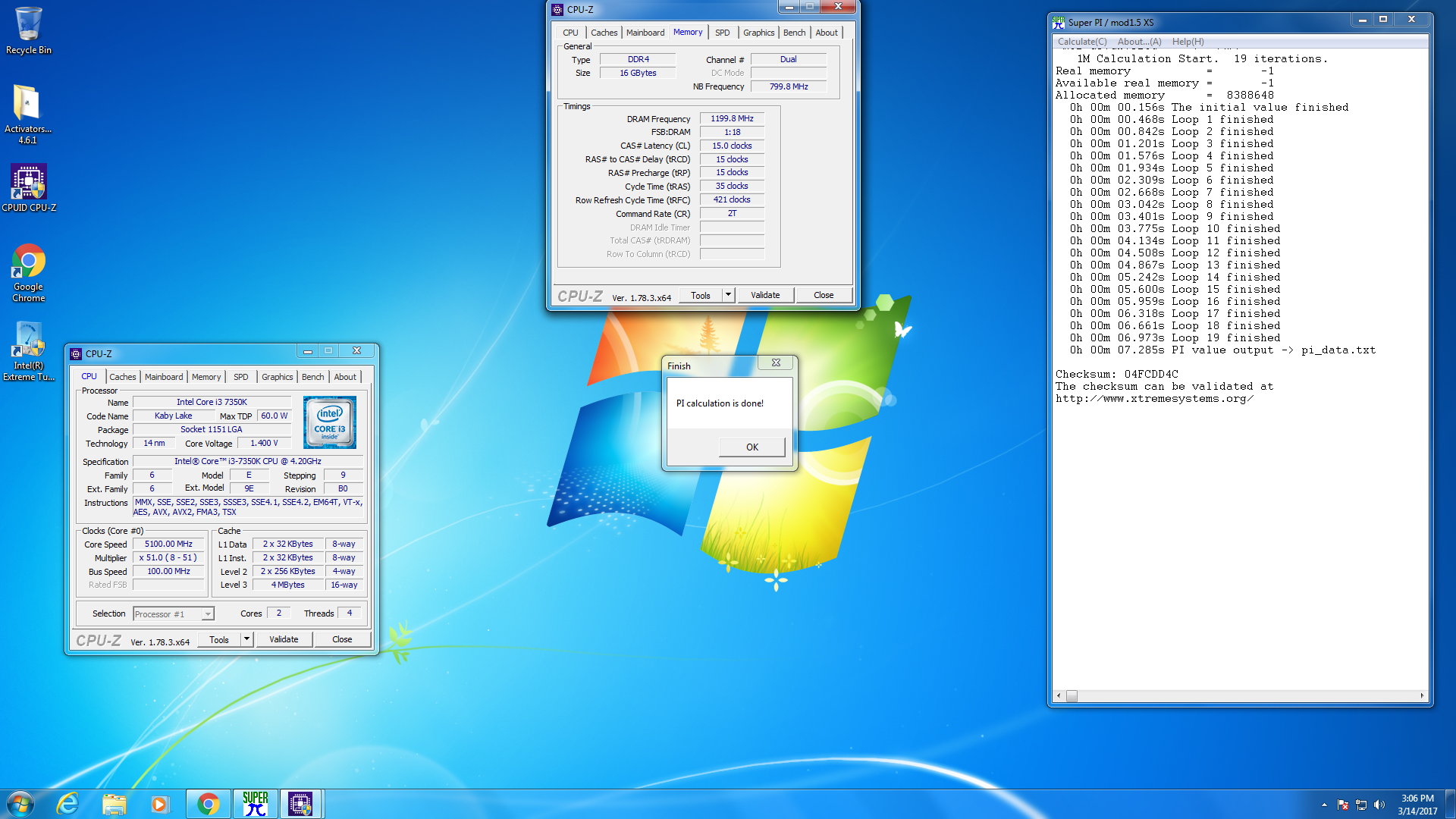
Task: Click the DRAM Frequency 1199.8 MHz value
Action: click(x=732, y=118)
